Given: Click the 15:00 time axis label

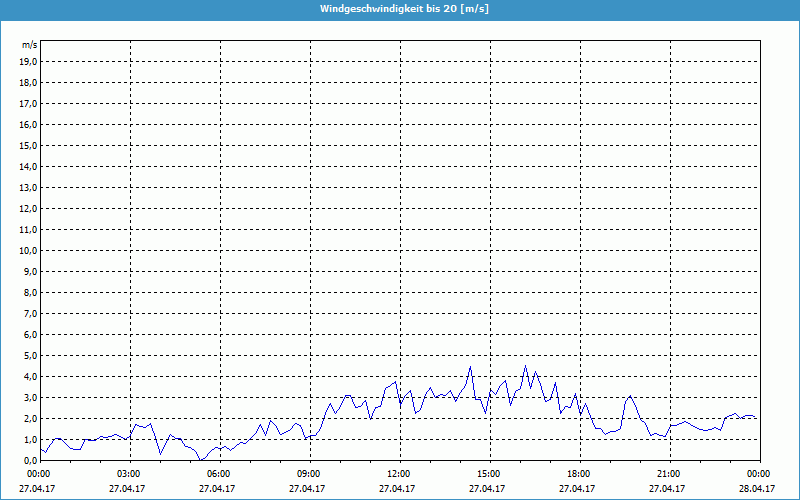Looking at the screenshot, I should (x=488, y=473).
